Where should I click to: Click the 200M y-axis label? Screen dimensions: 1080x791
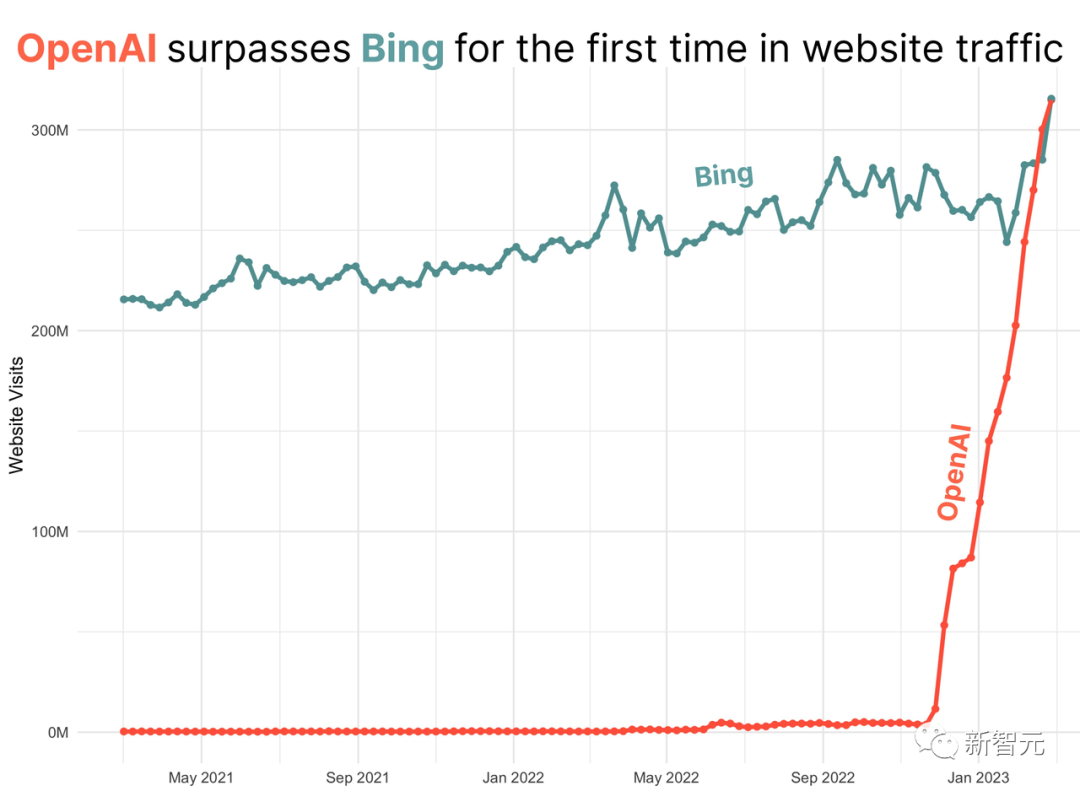coord(50,331)
